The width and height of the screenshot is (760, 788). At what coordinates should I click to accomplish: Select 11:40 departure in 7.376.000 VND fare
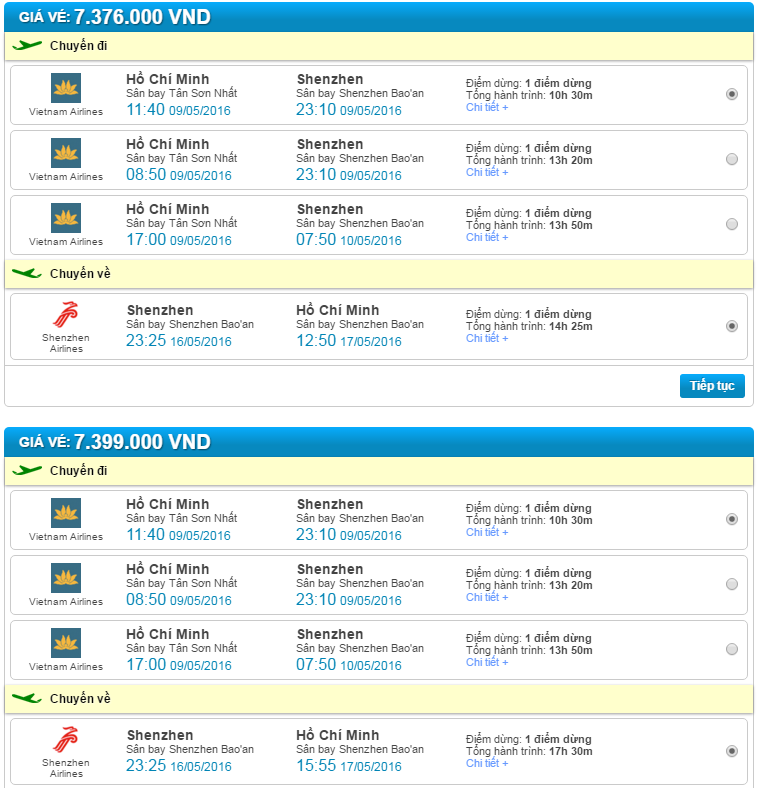pyautogui.click(x=732, y=94)
